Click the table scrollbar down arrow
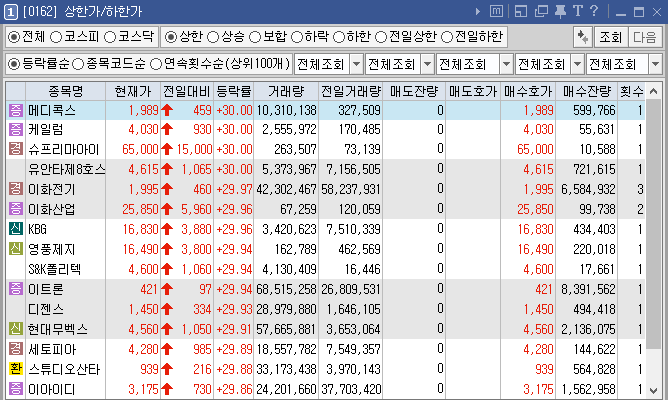Viewport: 668px width, 400px height. click(x=654, y=389)
